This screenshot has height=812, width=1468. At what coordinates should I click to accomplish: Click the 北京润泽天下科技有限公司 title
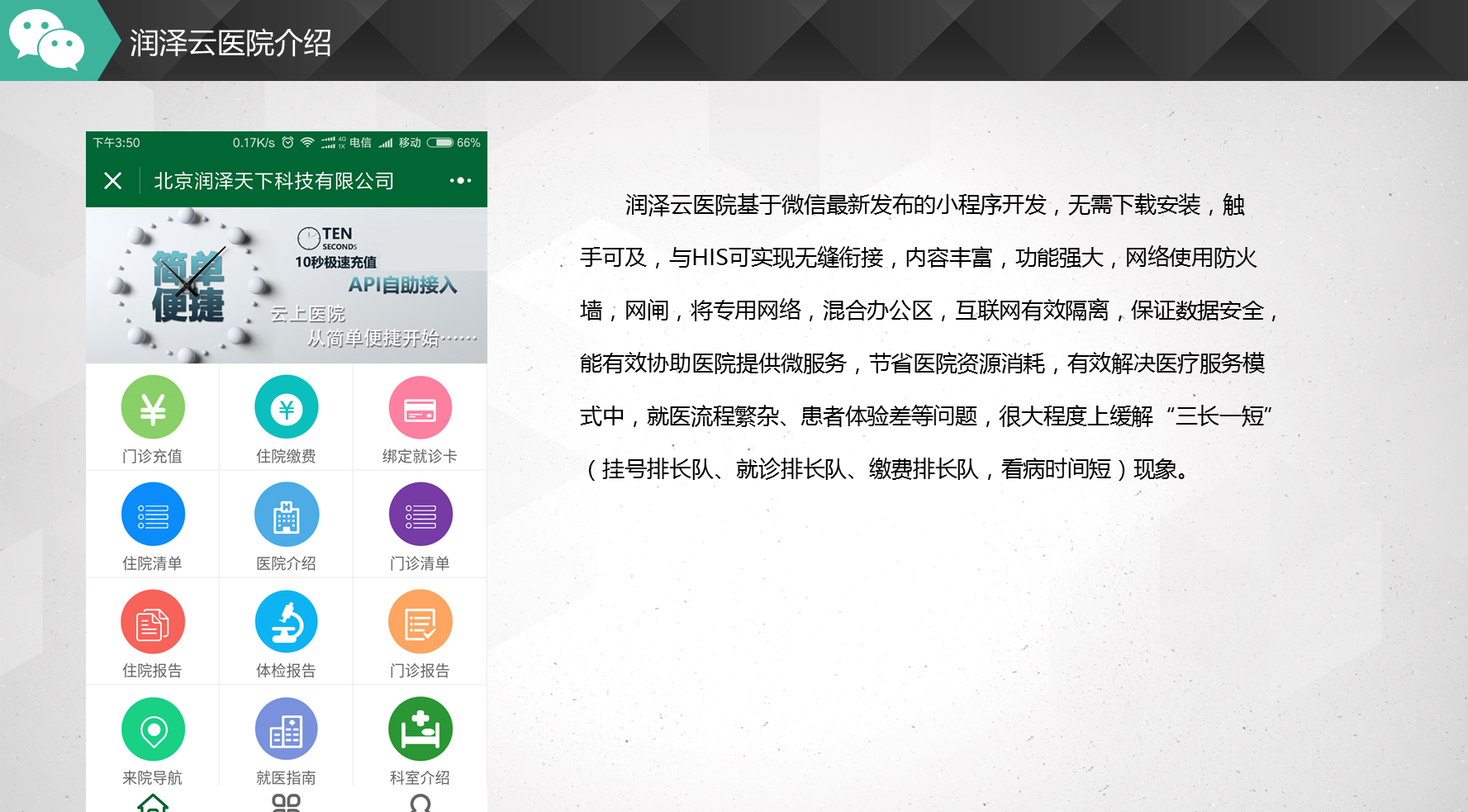[x=274, y=181]
